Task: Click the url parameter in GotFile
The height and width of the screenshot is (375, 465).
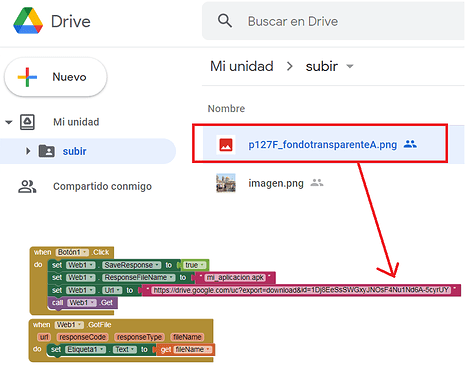Action: coord(44,337)
